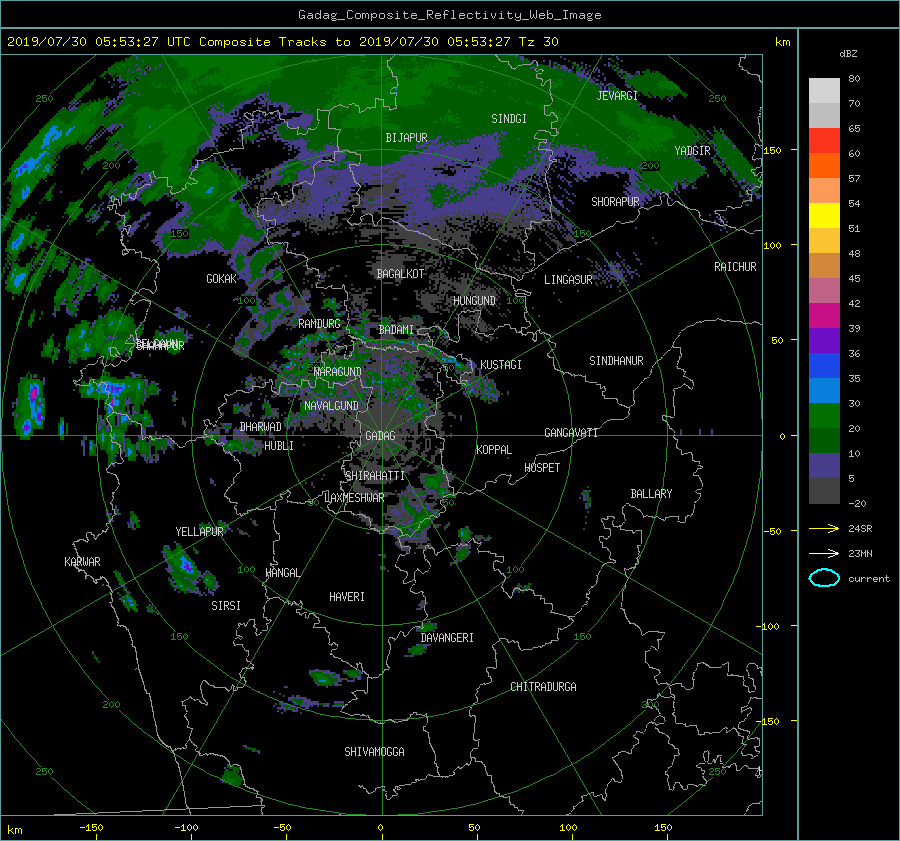Click the SHIVAMOGGA city label
900x841 pixels.
point(374,751)
